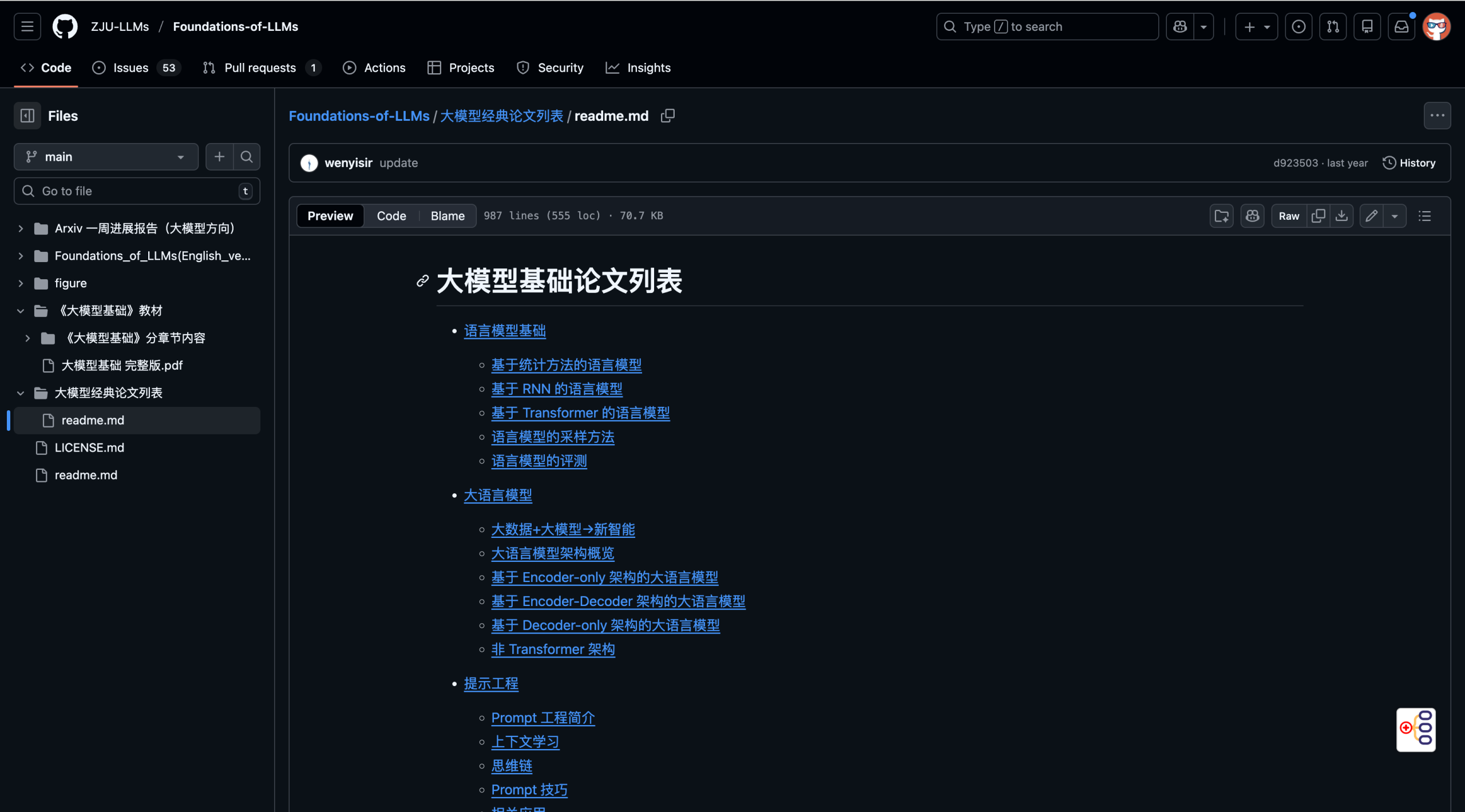Open your pull requests via the header icon
Screen dimensions: 1465x812
pyautogui.click(x=1333, y=26)
